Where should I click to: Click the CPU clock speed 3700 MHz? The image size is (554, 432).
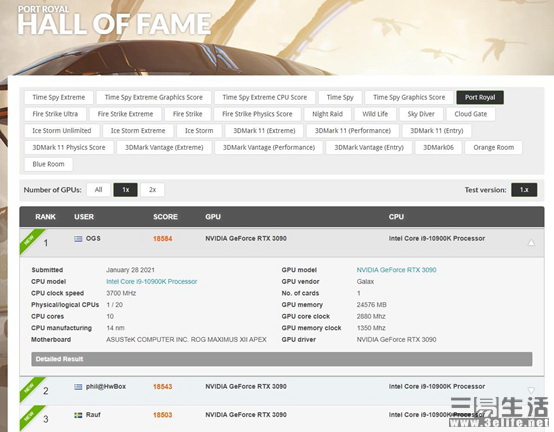121,294
